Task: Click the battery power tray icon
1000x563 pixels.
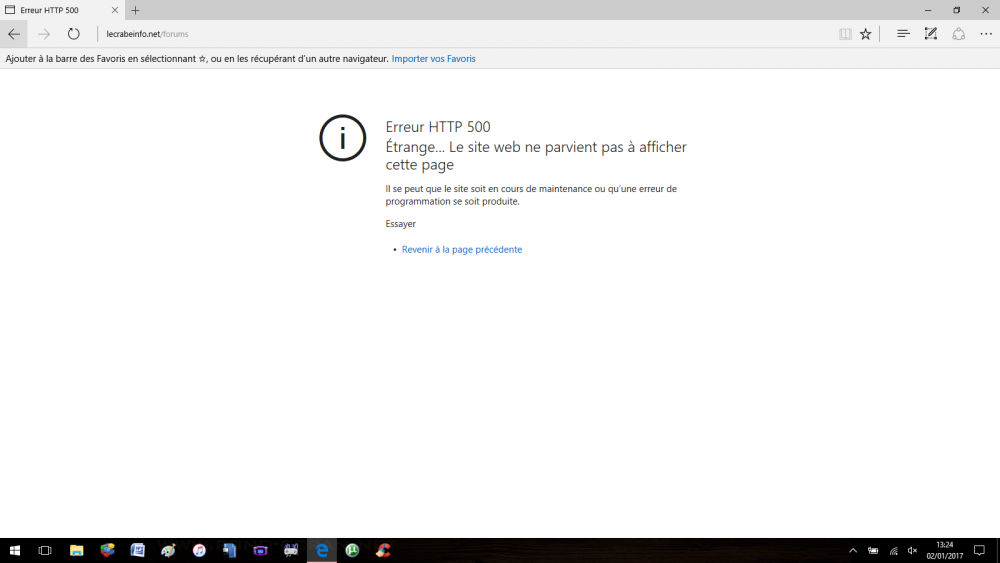Action: click(873, 550)
